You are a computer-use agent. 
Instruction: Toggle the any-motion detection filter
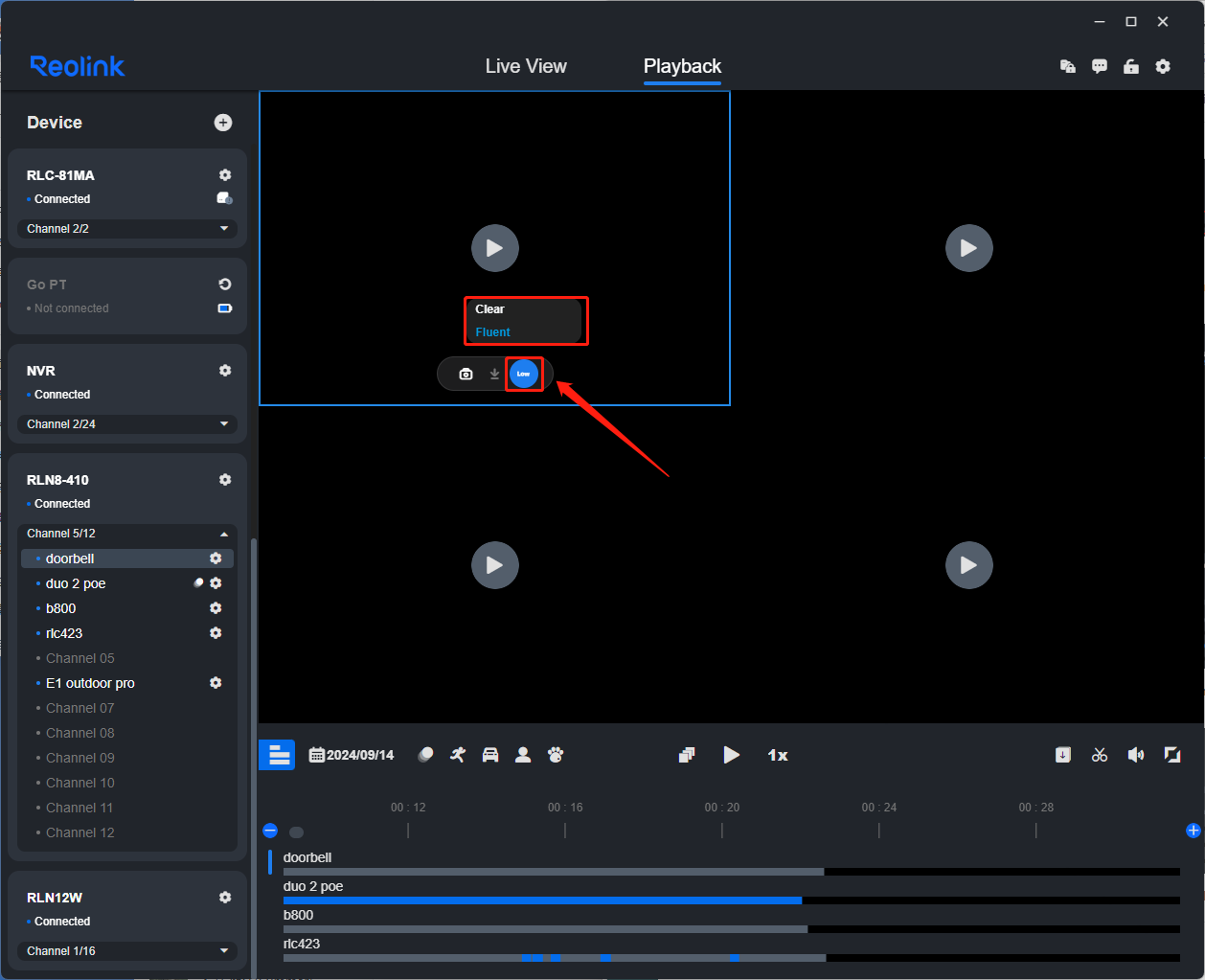pyautogui.click(x=425, y=755)
